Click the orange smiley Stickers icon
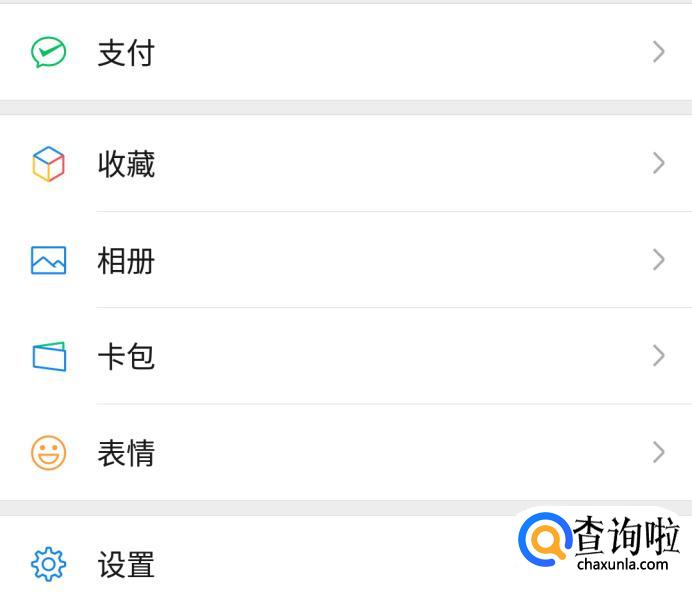The image size is (692, 595). [x=48, y=453]
